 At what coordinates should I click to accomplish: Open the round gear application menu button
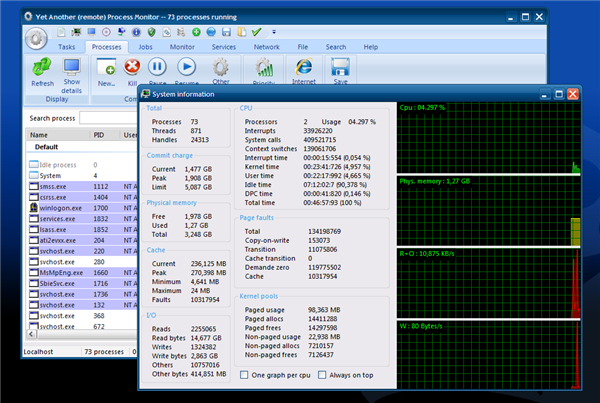tap(36, 39)
